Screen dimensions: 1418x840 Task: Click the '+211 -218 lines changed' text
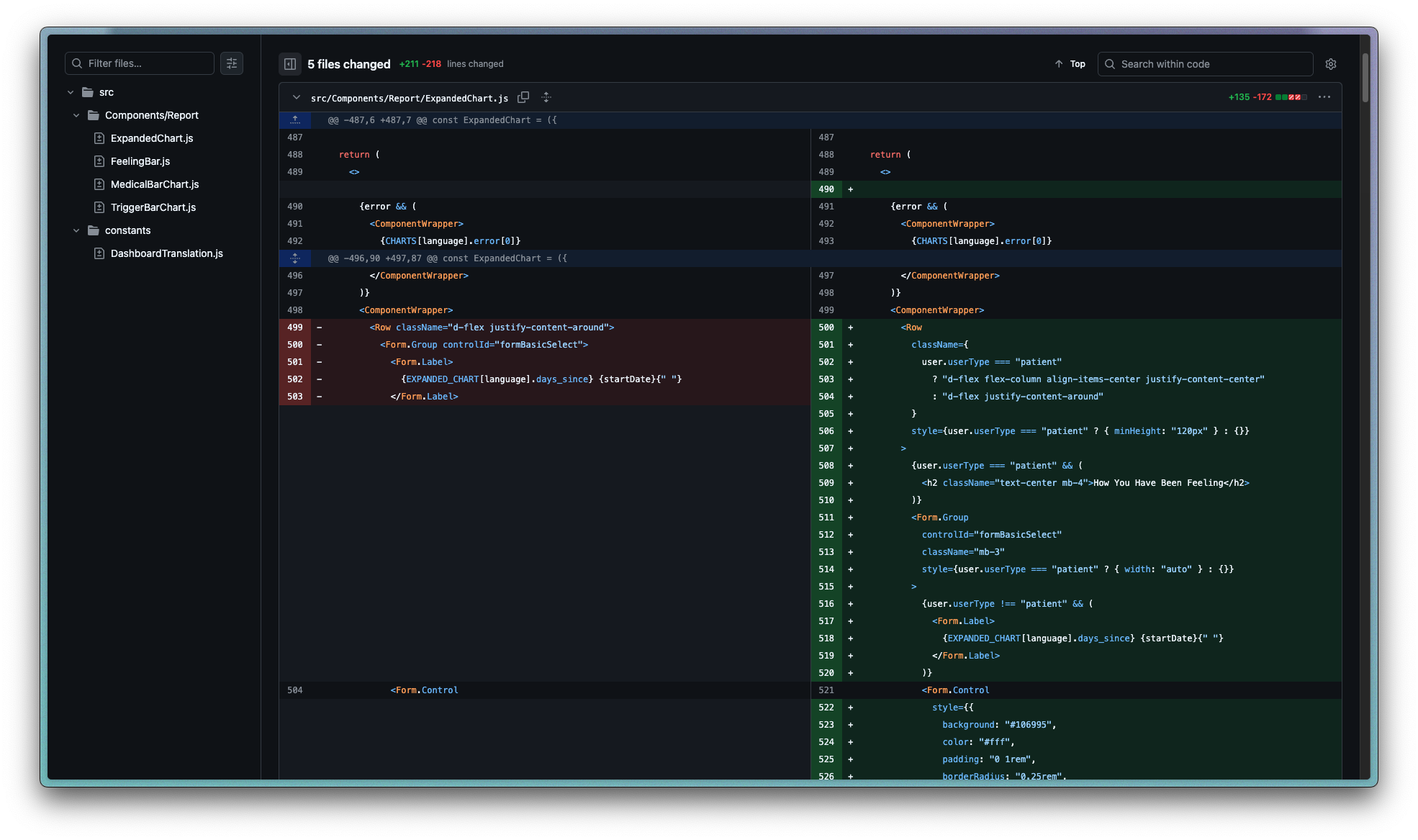(451, 64)
